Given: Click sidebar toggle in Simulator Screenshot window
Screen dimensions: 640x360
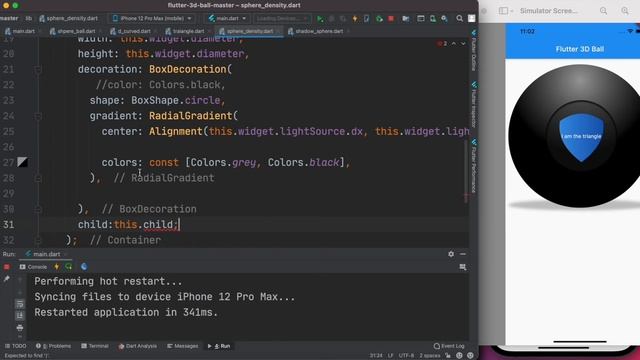Looking at the screenshot, I should 506,11.
